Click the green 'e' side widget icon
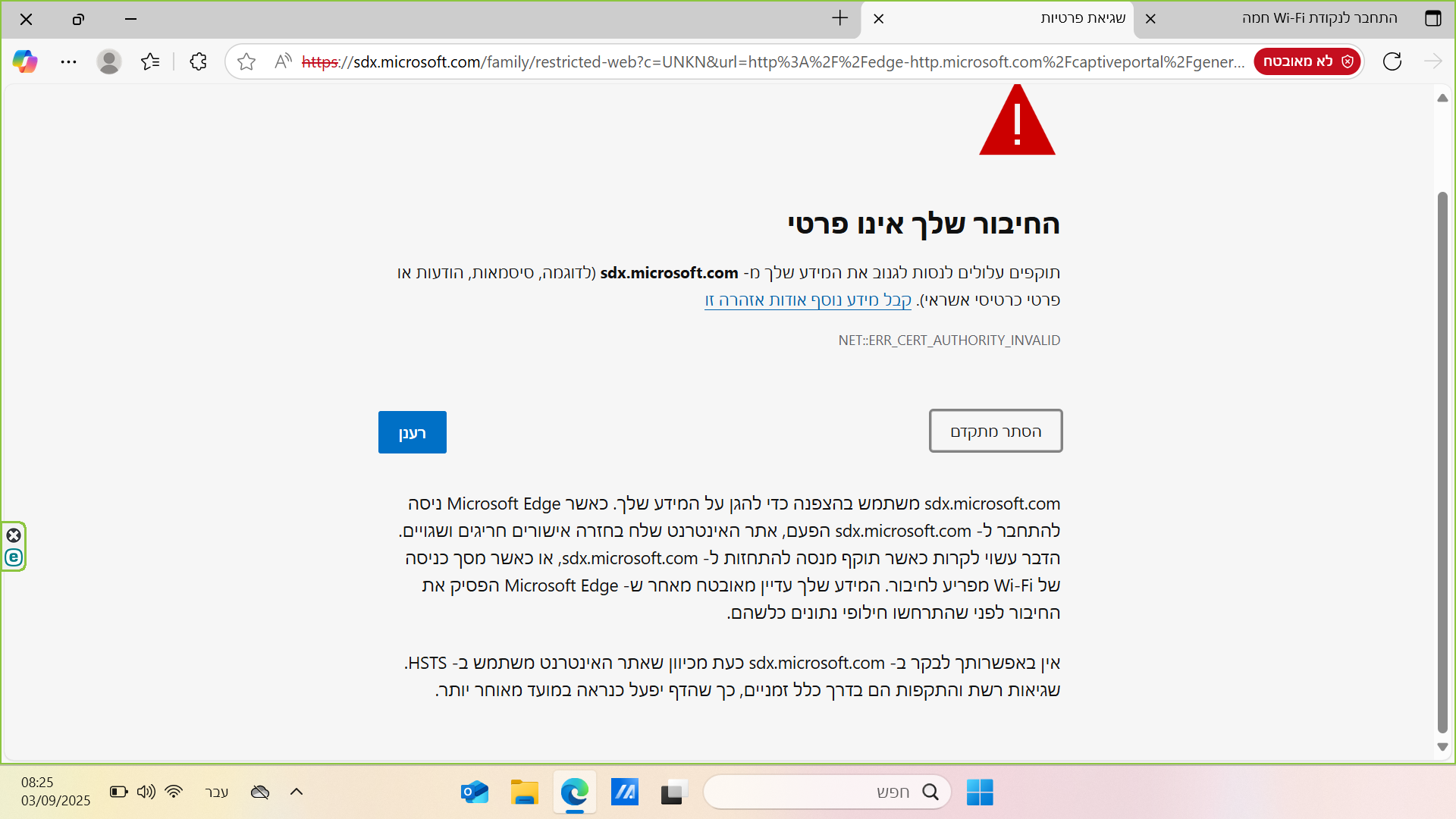 point(14,558)
